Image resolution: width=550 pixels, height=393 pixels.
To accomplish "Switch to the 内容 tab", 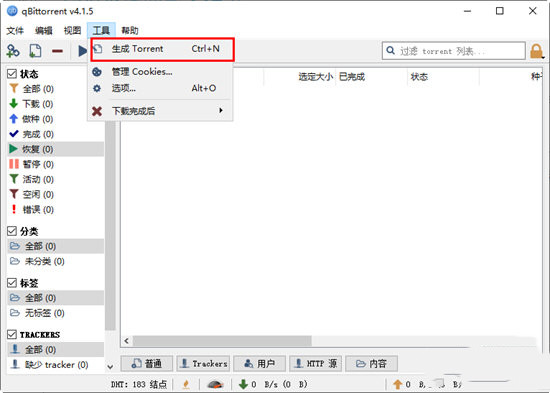I will [x=371, y=364].
